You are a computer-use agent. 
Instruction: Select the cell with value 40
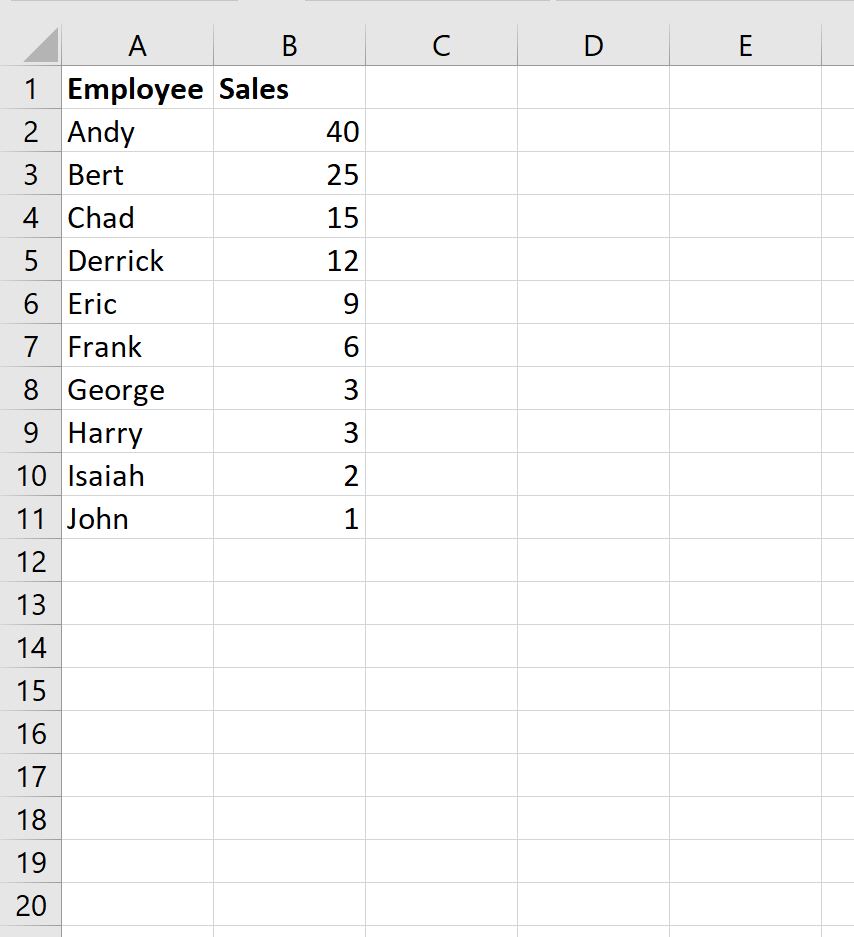pyautogui.click(x=289, y=131)
